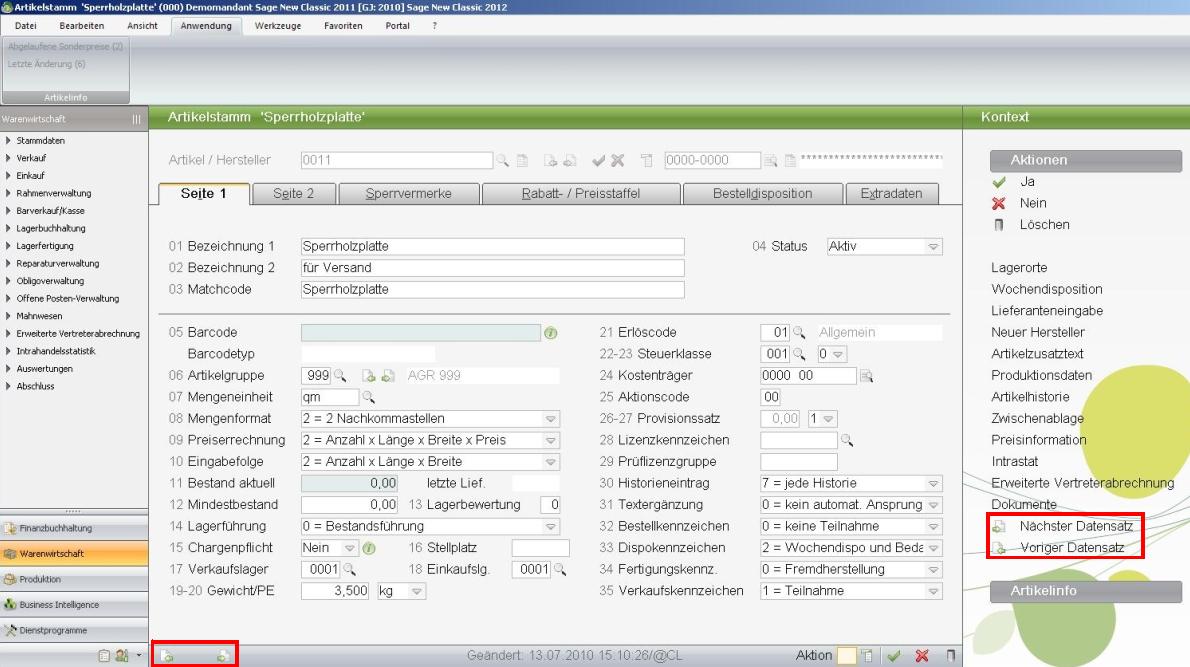This screenshot has height=667, width=1190.
Task: Open the Status dropdown showing Aktiv
Action: coord(933,247)
